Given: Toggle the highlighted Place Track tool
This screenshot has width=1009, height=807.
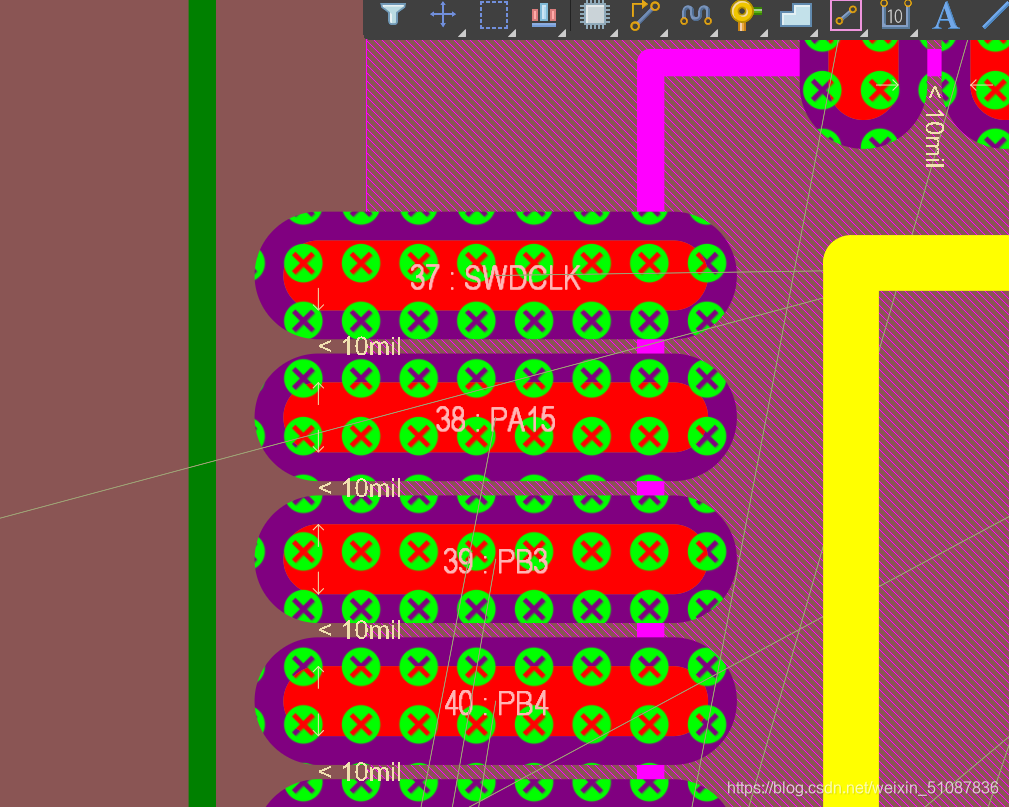Looking at the screenshot, I should [x=846, y=14].
